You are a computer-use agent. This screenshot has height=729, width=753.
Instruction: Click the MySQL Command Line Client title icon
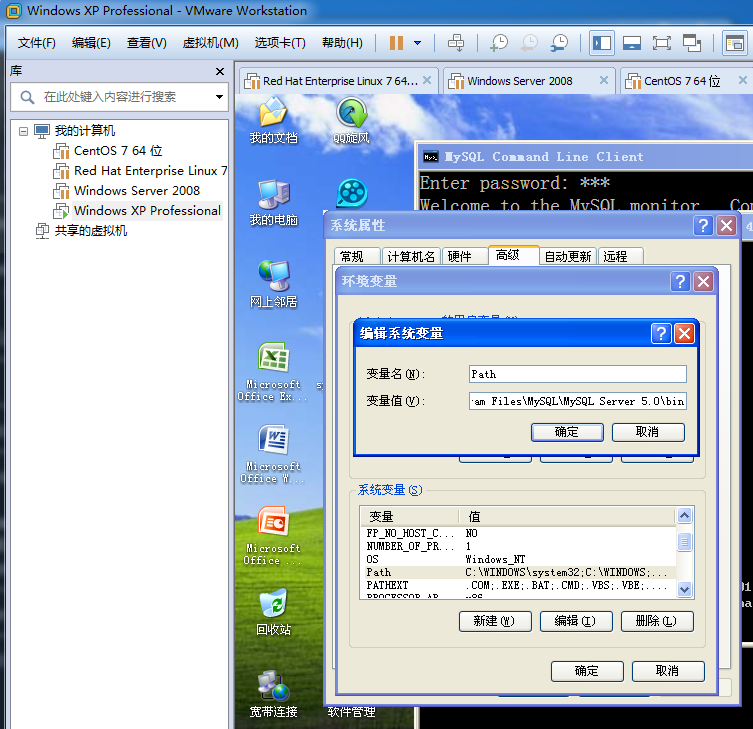(430, 157)
